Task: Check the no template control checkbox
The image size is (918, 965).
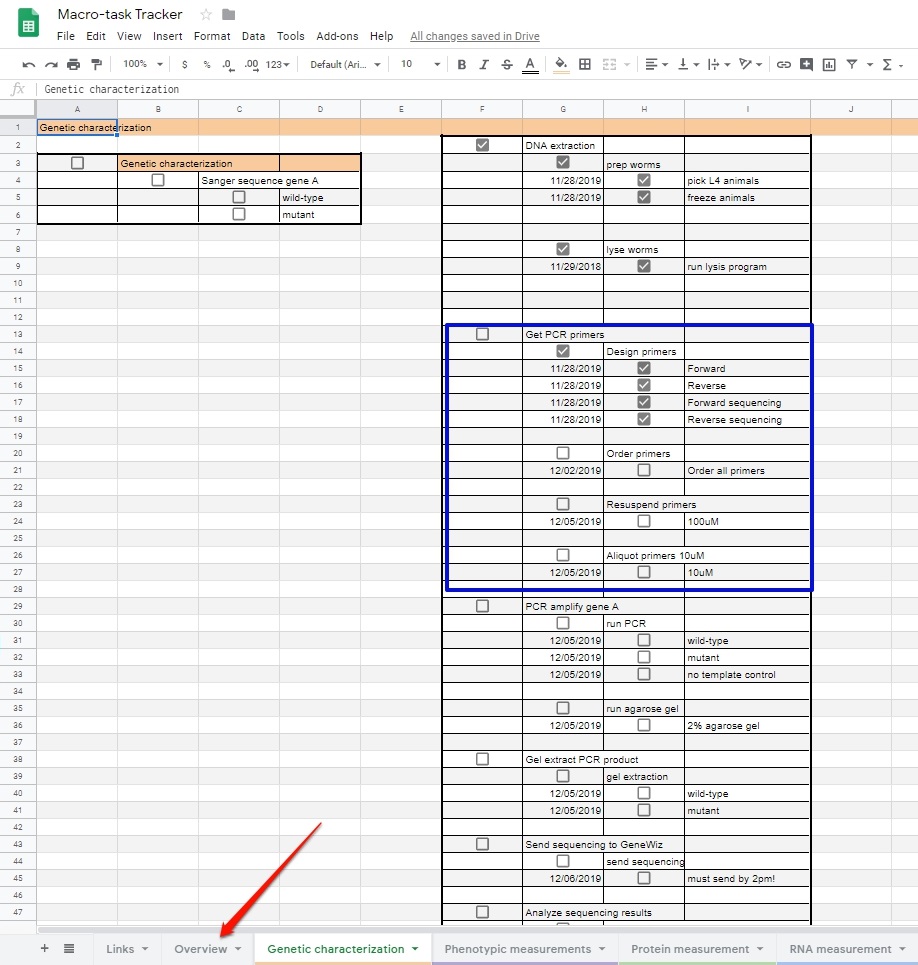Action: pyautogui.click(x=644, y=674)
